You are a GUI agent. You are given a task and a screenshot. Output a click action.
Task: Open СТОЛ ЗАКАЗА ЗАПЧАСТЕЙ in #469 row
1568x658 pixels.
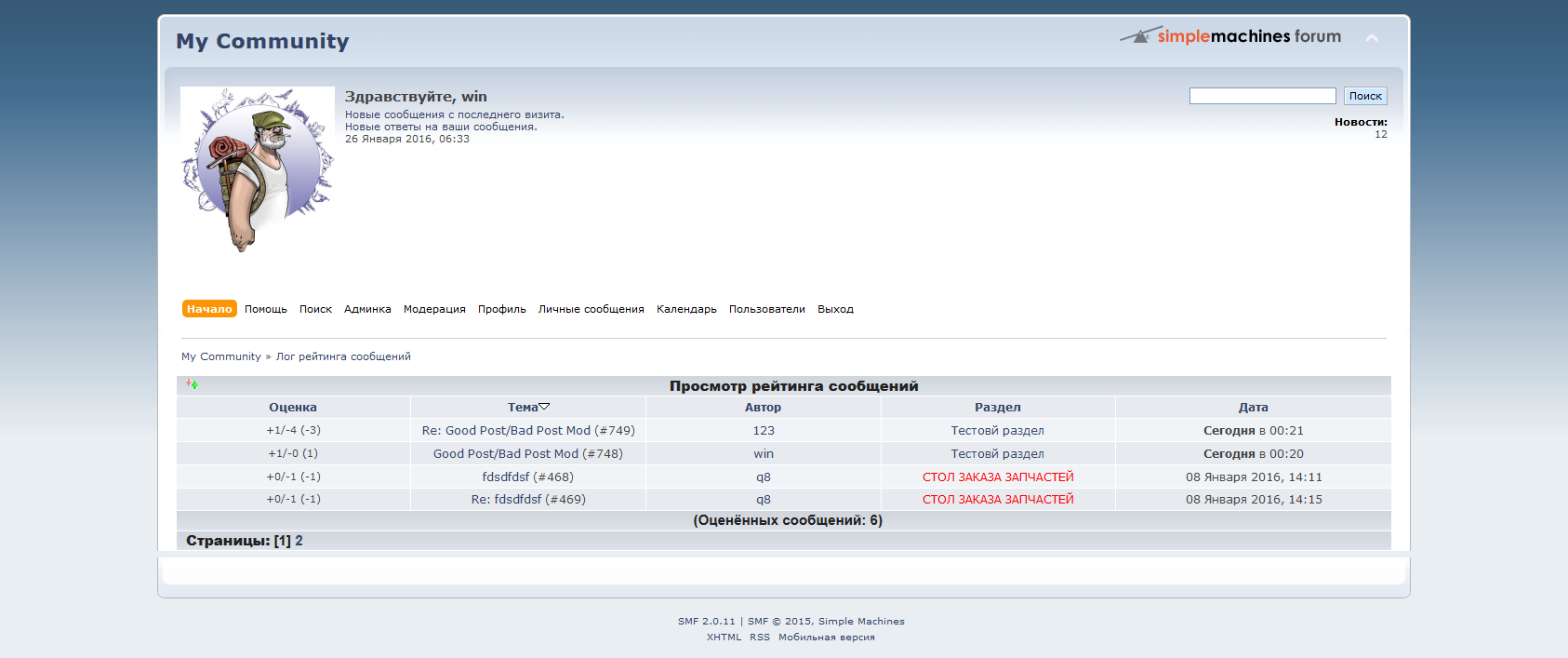pyautogui.click(x=998, y=499)
